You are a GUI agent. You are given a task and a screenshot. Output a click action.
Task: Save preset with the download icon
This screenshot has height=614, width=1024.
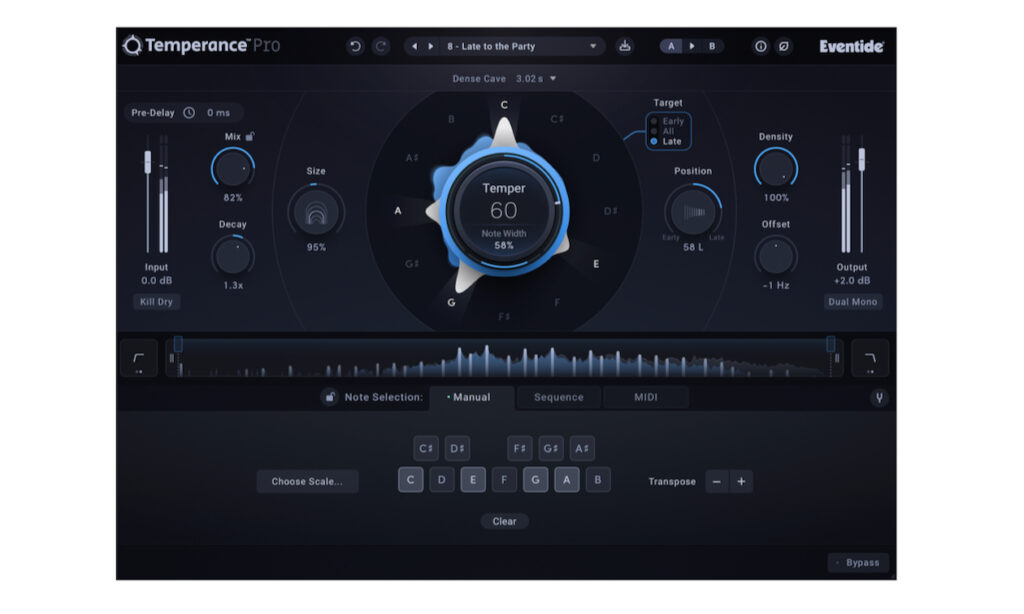click(625, 46)
